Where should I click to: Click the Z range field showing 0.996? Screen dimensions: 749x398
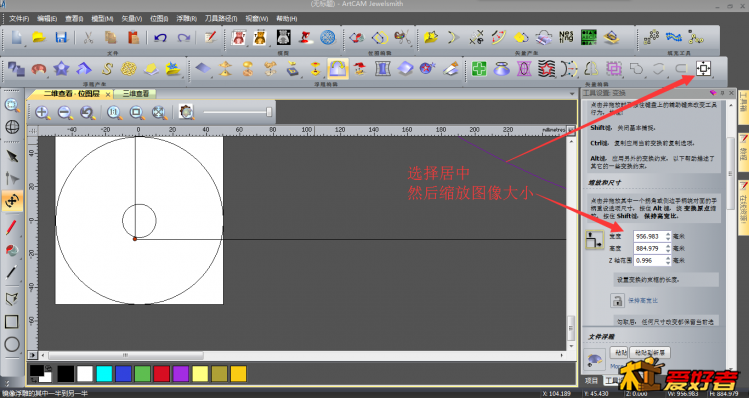[649, 260]
